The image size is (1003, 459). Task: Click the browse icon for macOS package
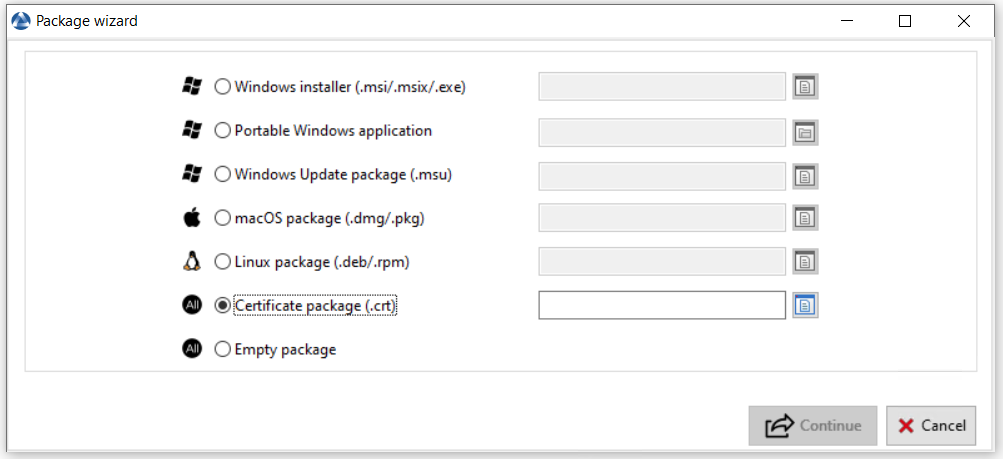(x=805, y=218)
